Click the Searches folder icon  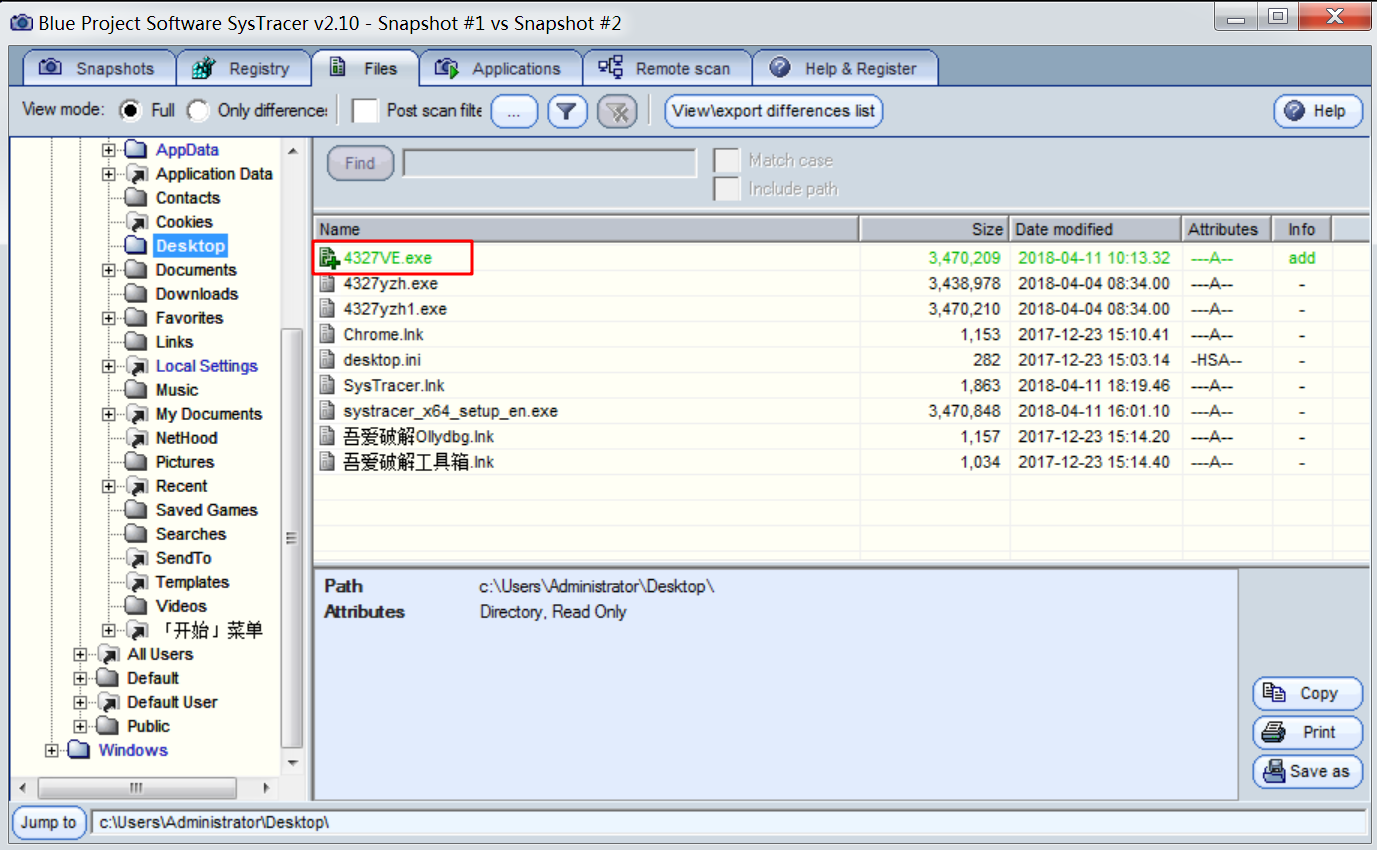(137, 534)
